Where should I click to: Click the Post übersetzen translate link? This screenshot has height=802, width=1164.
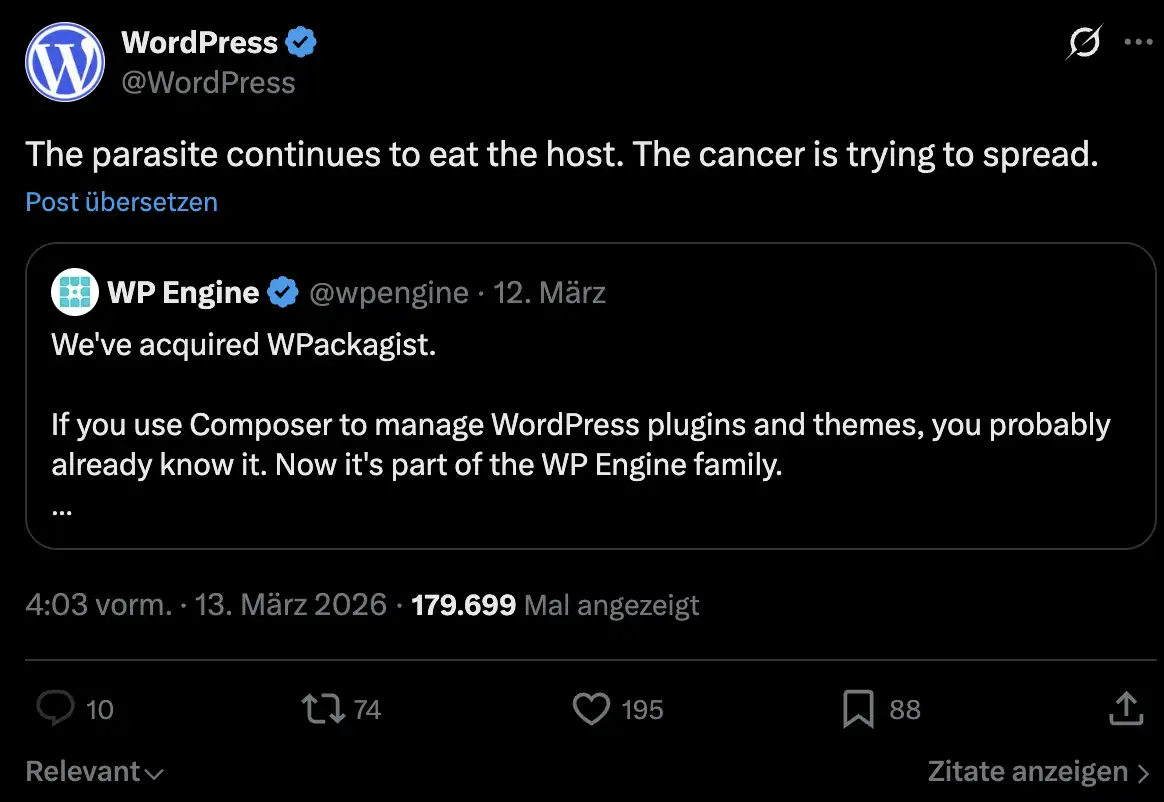[121, 202]
